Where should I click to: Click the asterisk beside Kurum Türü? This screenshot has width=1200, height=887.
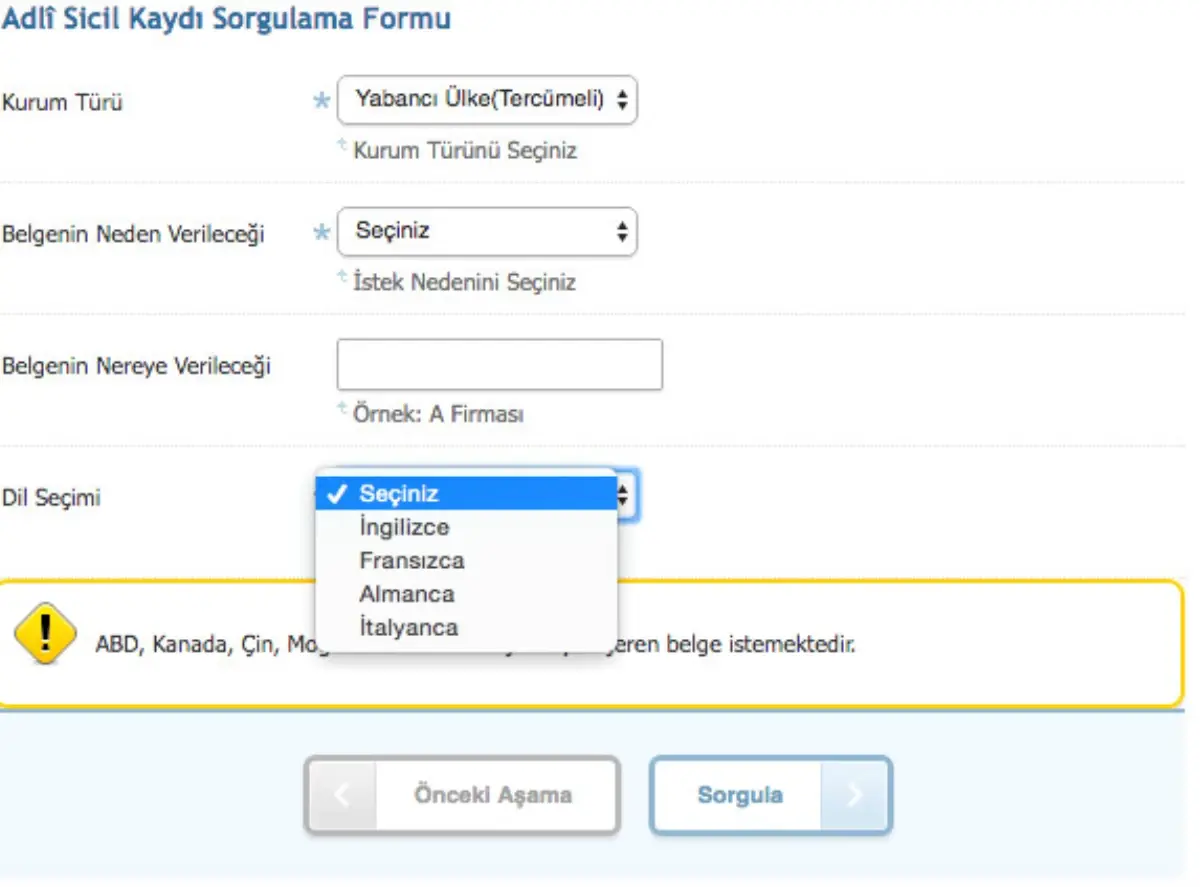pyautogui.click(x=322, y=101)
